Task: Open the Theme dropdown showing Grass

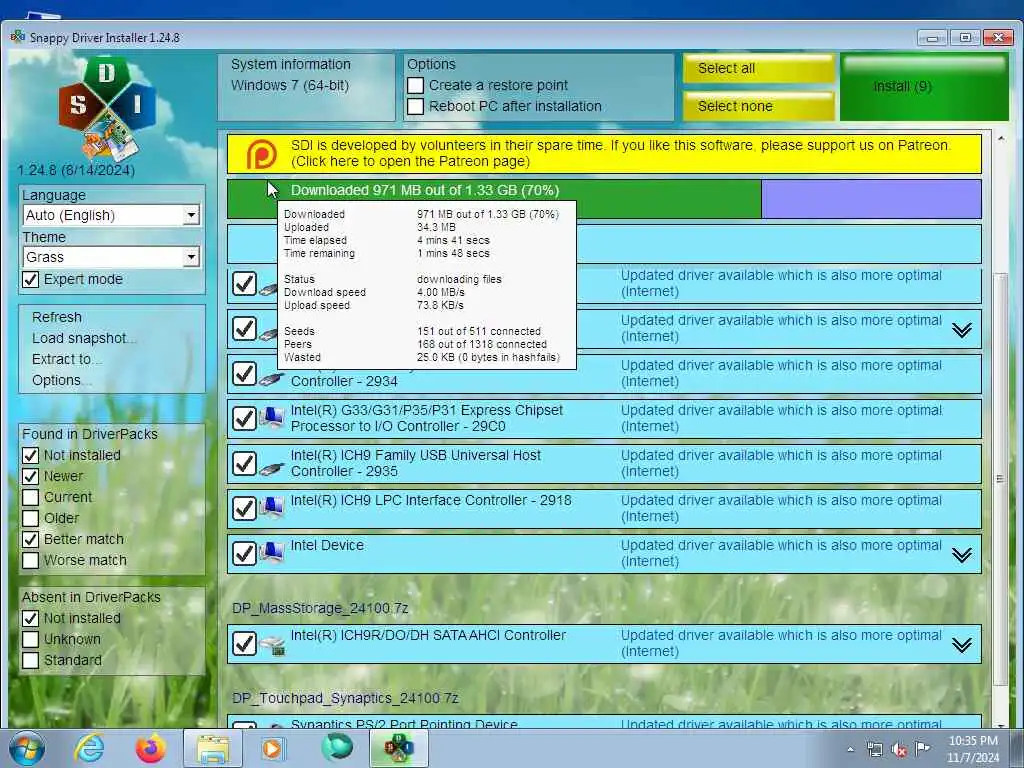Action: (x=111, y=257)
